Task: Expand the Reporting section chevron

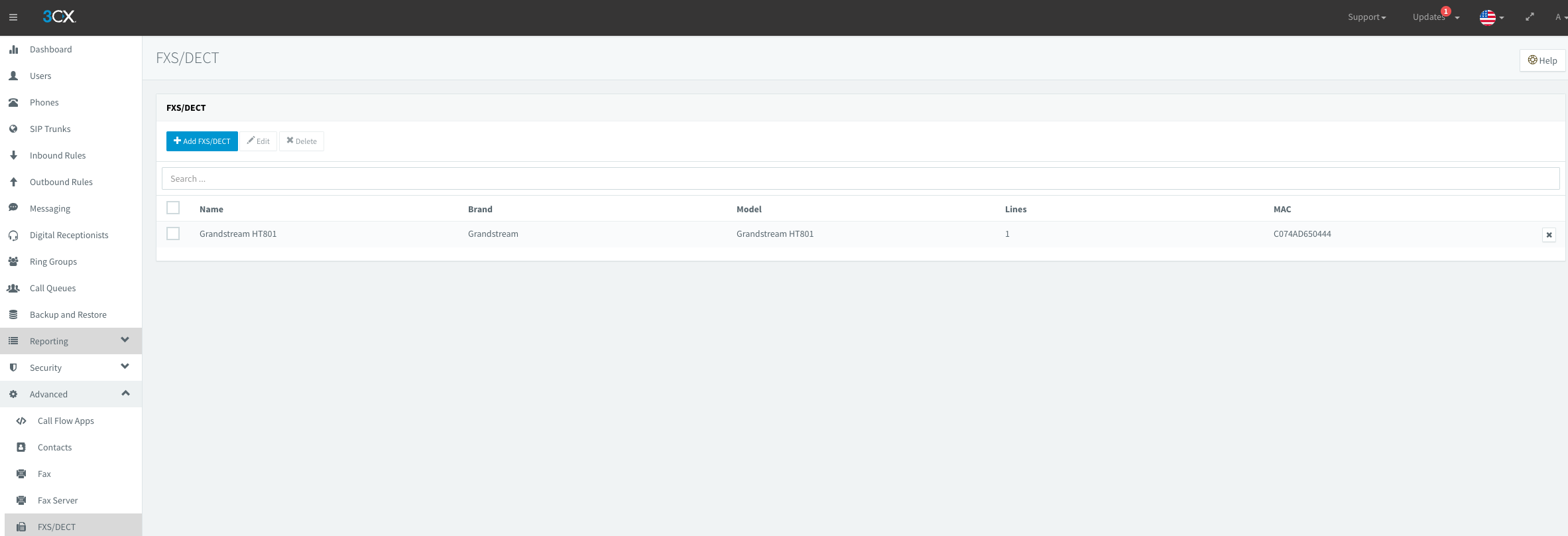Action: 125,340
